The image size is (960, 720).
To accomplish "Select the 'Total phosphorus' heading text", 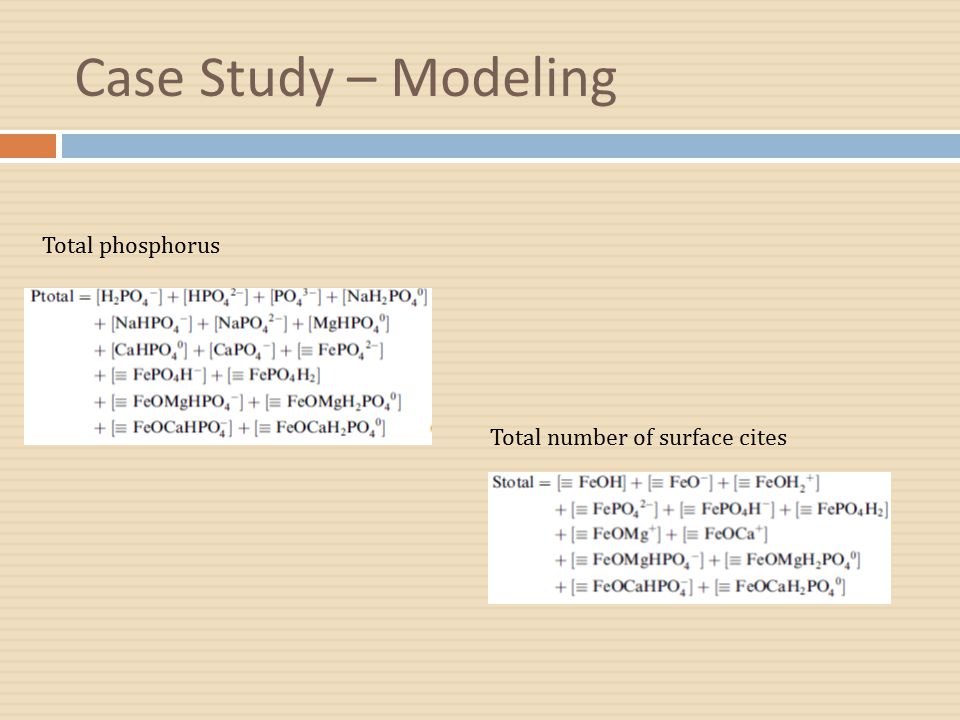I will (131, 246).
